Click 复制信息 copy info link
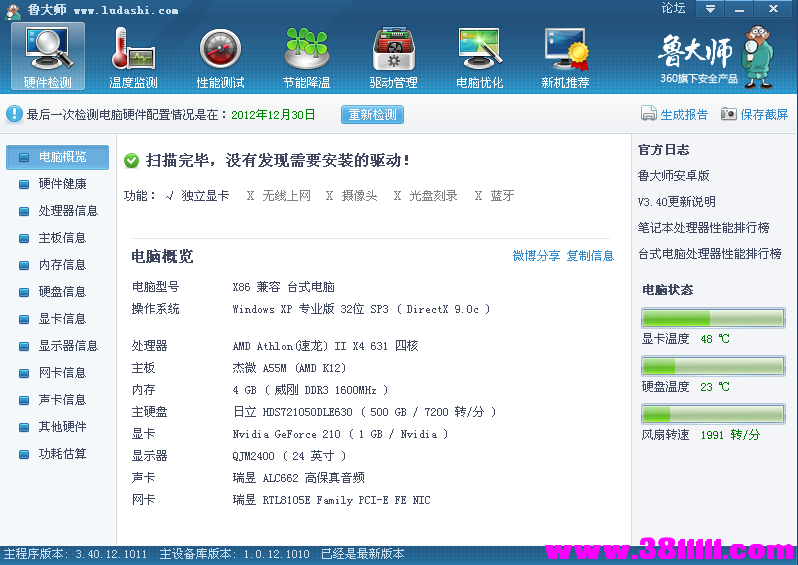Screen dimensions: 798x565 point(590,256)
